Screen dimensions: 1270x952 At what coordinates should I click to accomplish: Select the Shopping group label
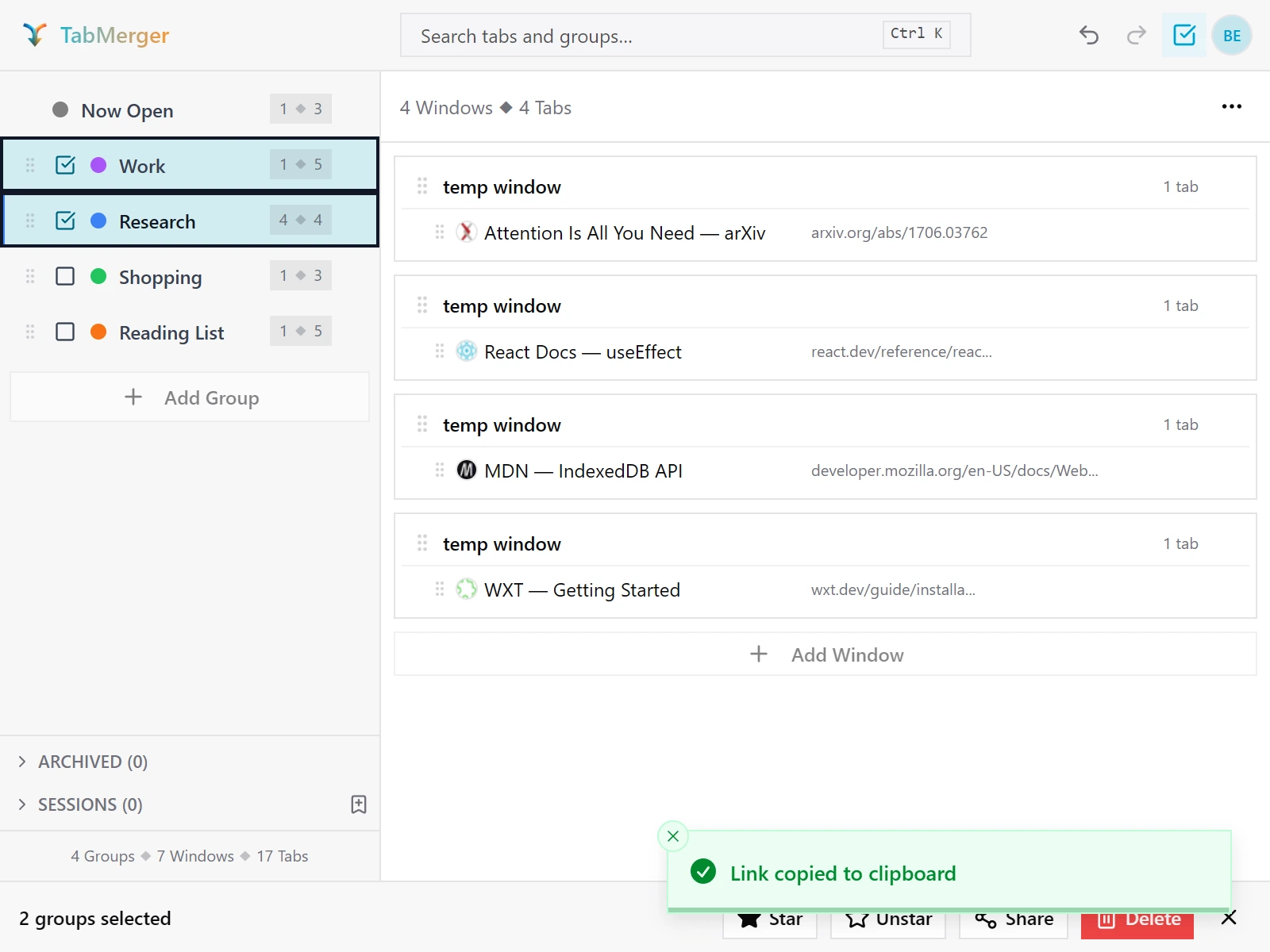(x=160, y=278)
